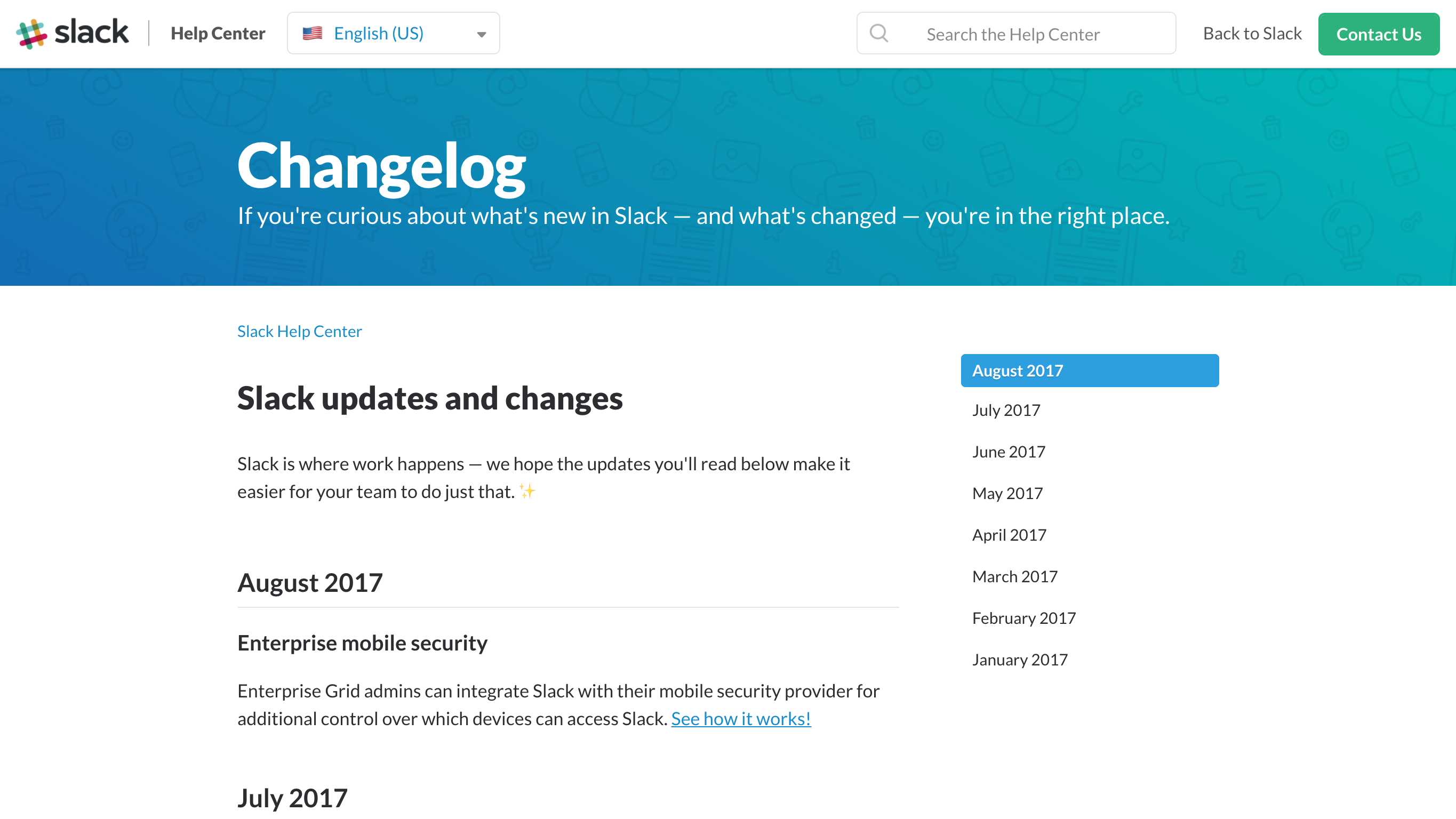Click the US flag icon in language selector
The width and height of the screenshot is (1456, 819).
(x=313, y=33)
